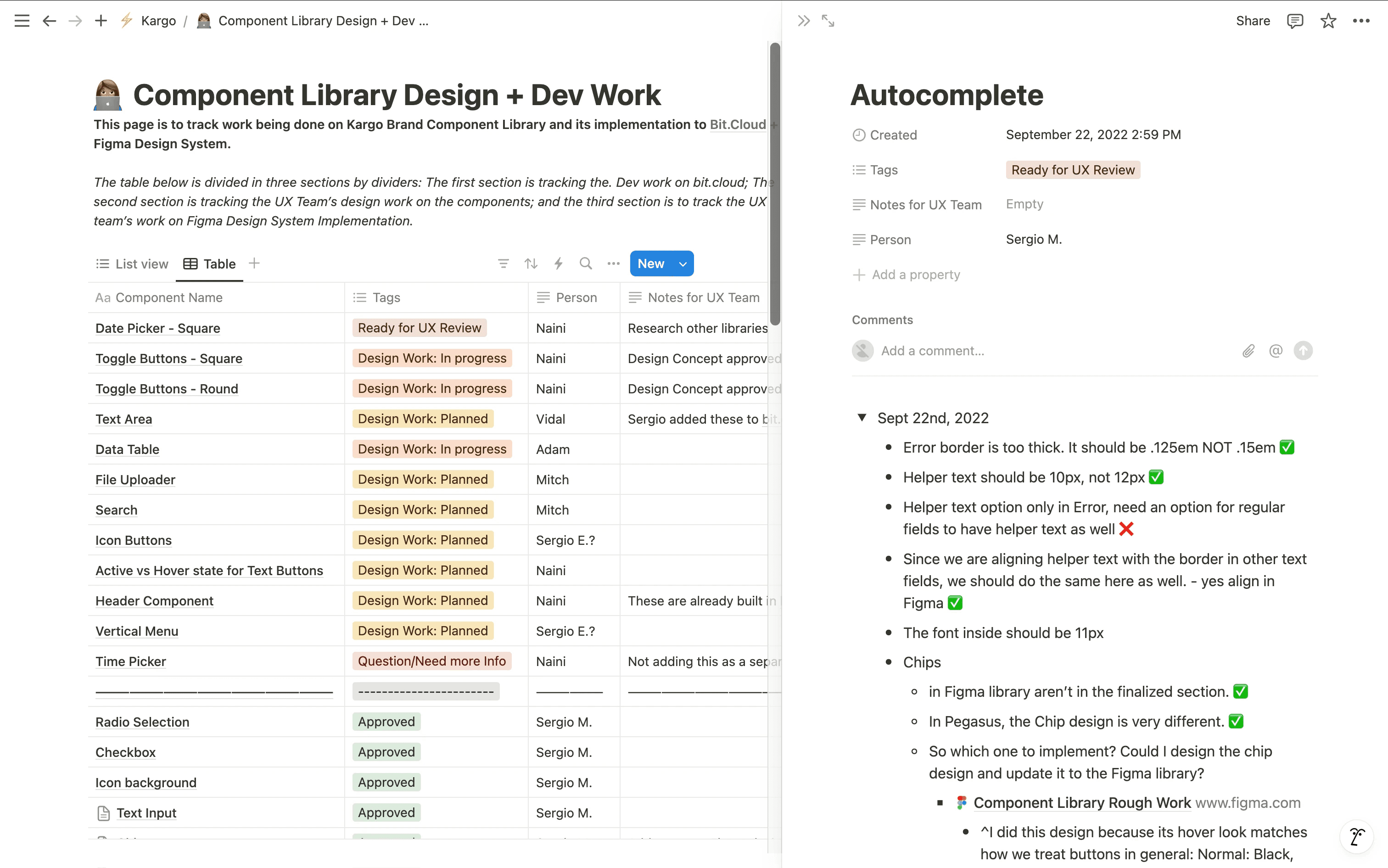Viewport: 1388px width, 868px height.
Task: Collapse the Sept 22nd, 2022 toggle
Action: coord(862,417)
